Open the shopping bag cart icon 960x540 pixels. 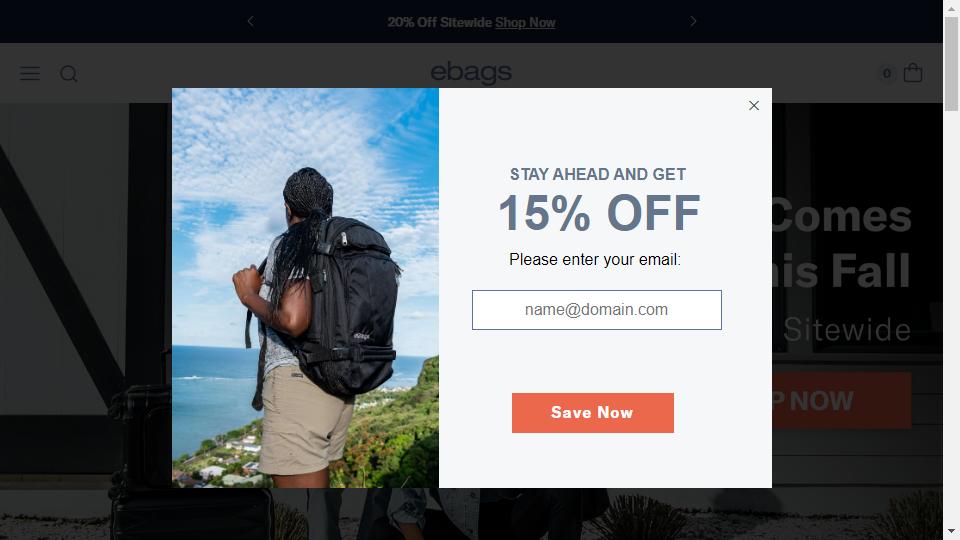pos(913,73)
